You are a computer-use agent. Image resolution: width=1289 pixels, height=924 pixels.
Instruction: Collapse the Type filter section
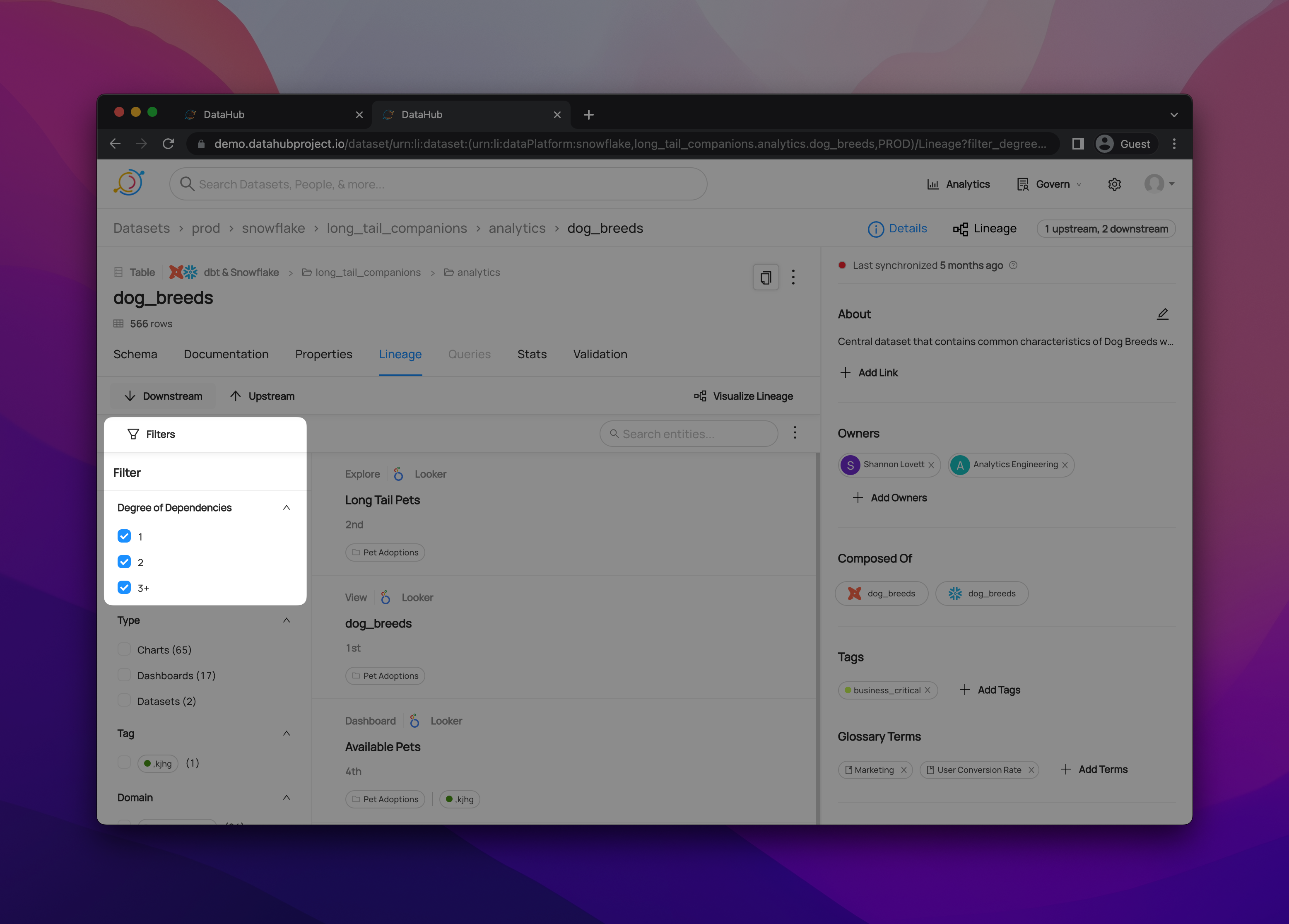[287, 620]
